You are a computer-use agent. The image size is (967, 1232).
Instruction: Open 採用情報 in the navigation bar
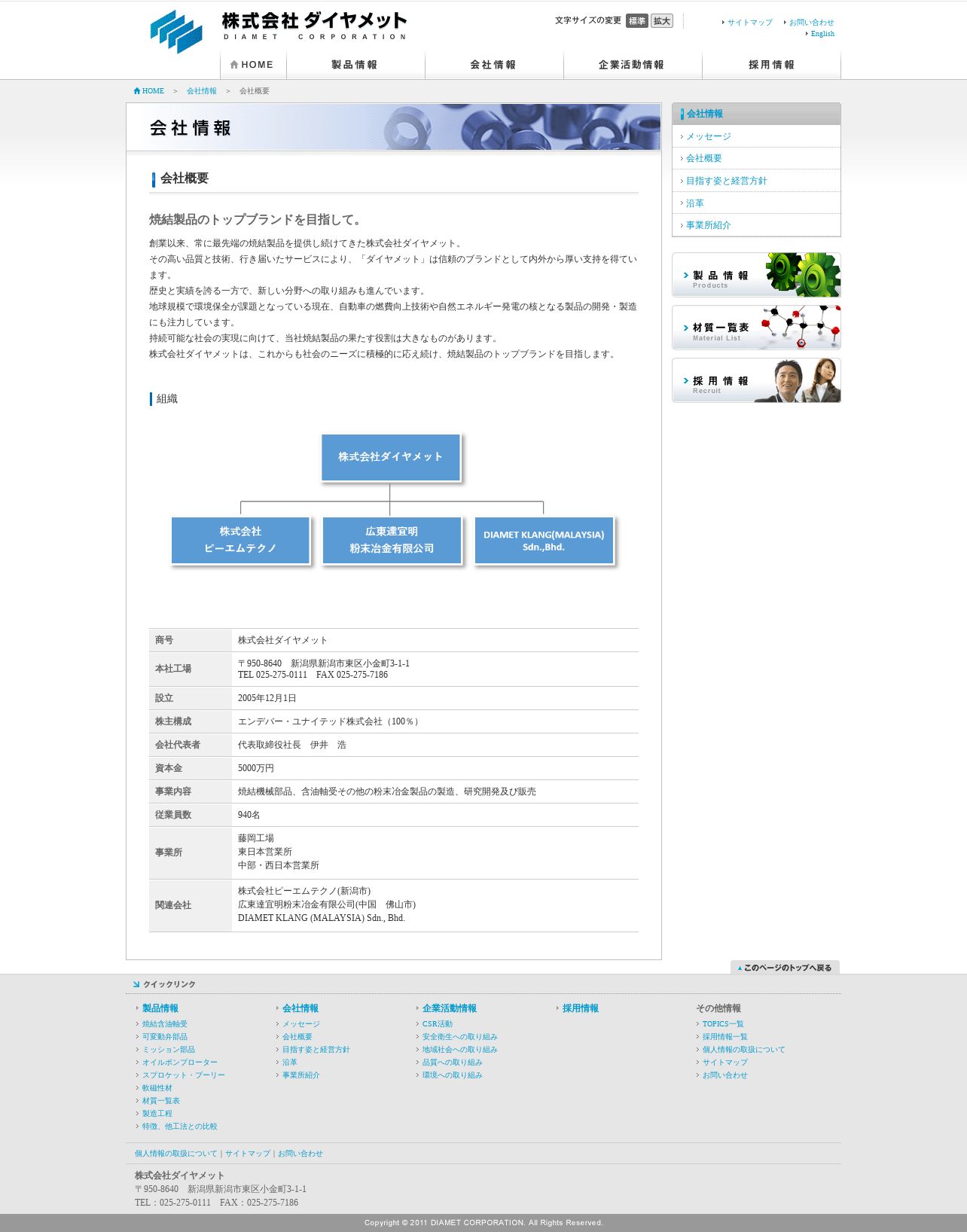coord(771,65)
